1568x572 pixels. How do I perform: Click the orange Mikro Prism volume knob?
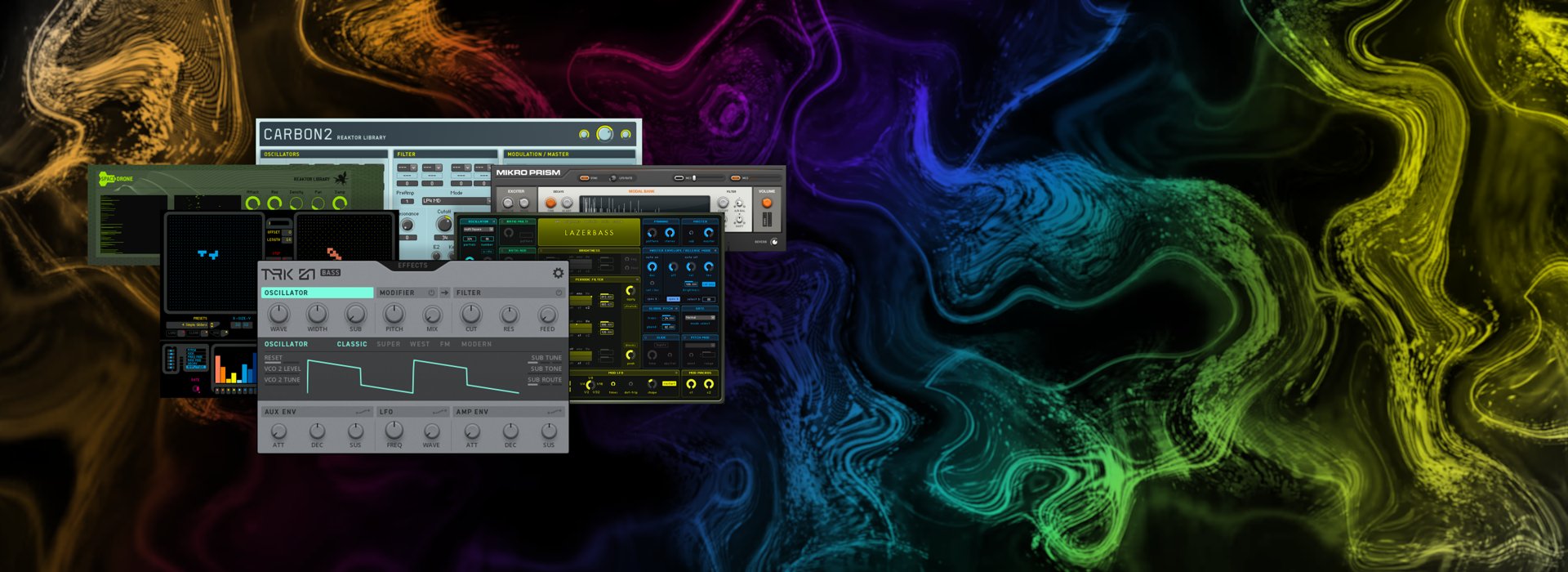[766, 203]
